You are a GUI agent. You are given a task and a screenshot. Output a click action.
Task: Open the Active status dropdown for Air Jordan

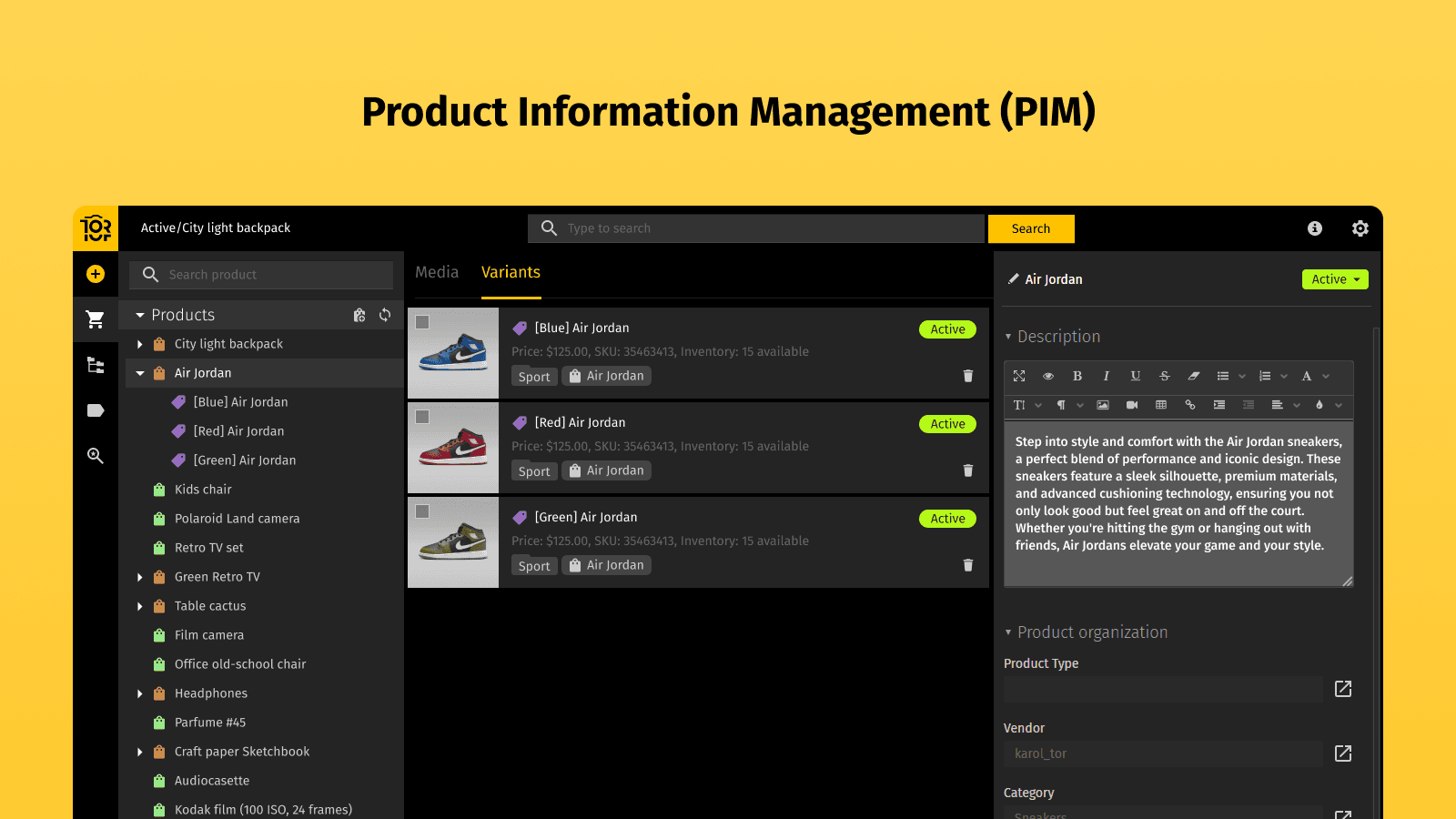pos(1335,279)
